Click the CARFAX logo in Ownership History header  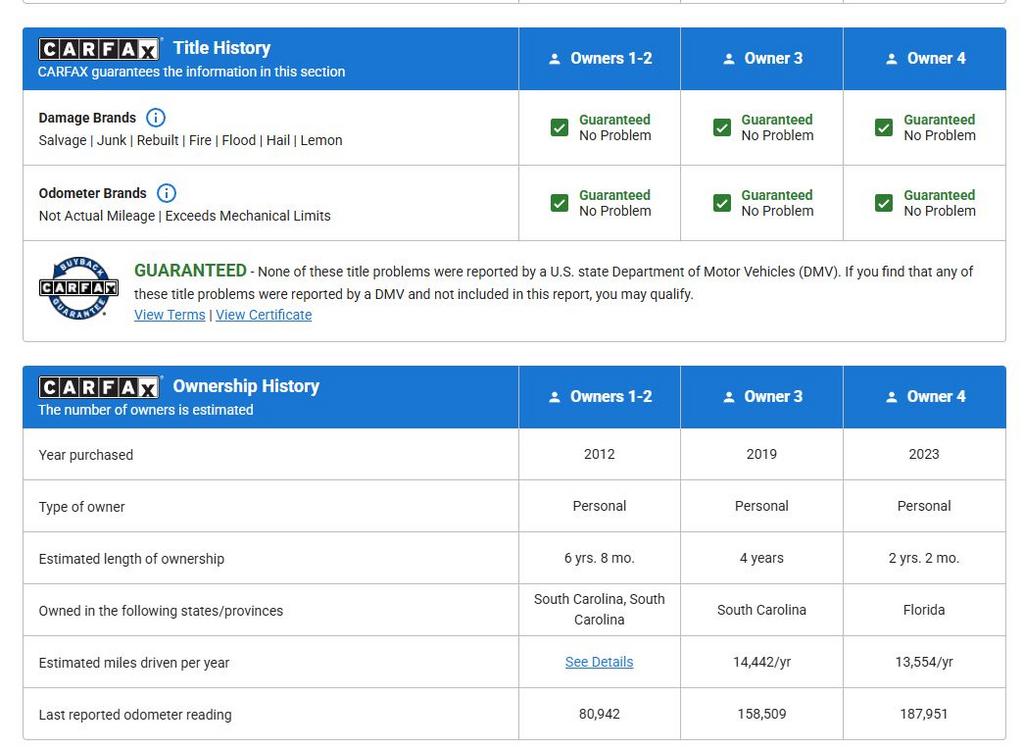pos(99,387)
